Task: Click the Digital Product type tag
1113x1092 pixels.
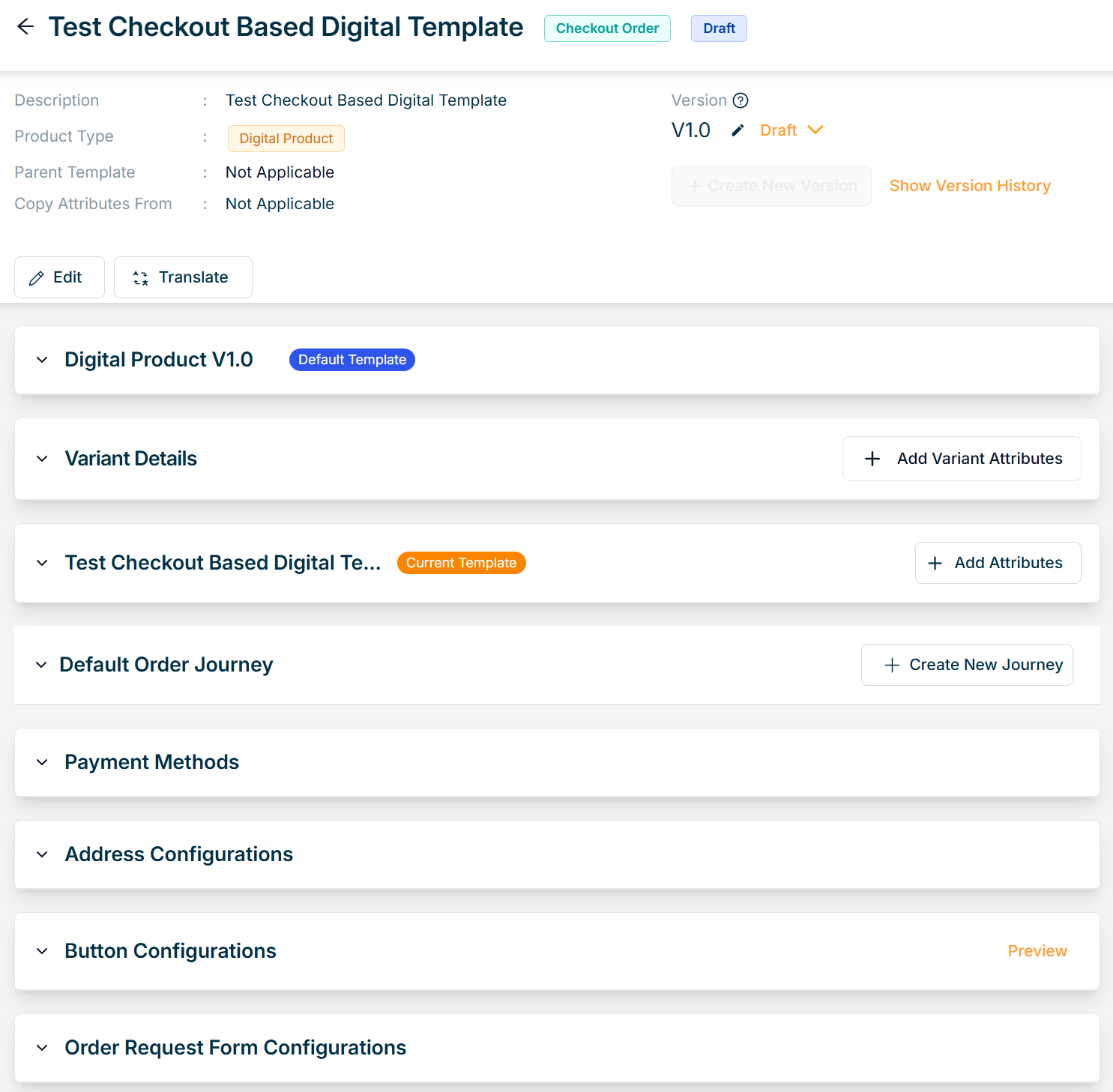Action: point(286,139)
